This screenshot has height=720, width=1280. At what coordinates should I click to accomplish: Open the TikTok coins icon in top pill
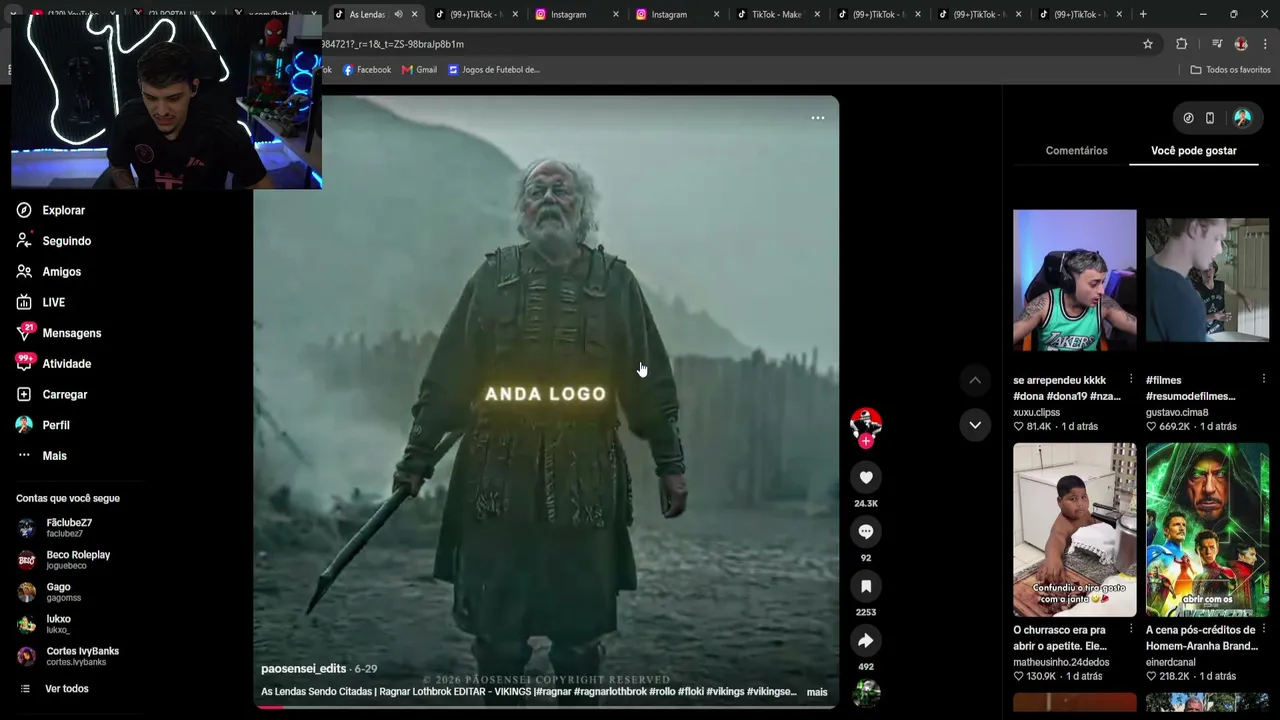(x=1188, y=118)
